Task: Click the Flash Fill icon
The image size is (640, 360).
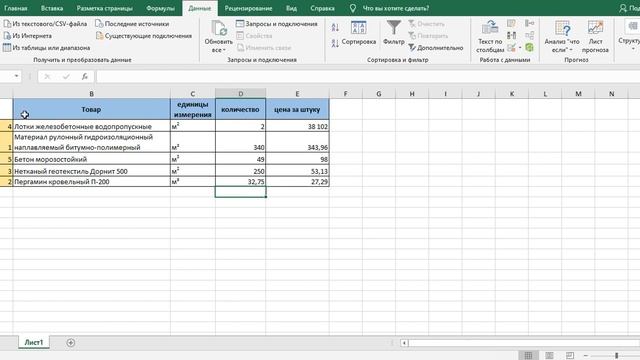Action: 511,24
